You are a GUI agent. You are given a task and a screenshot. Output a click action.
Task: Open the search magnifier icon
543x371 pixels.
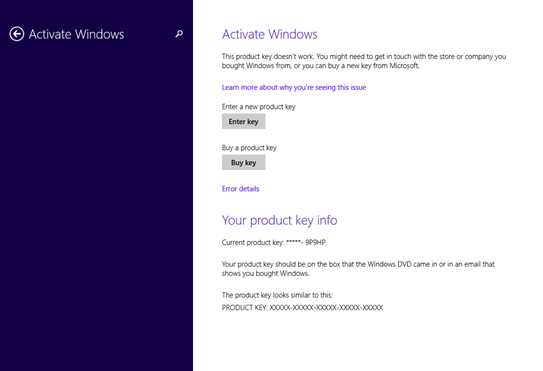click(179, 34)
